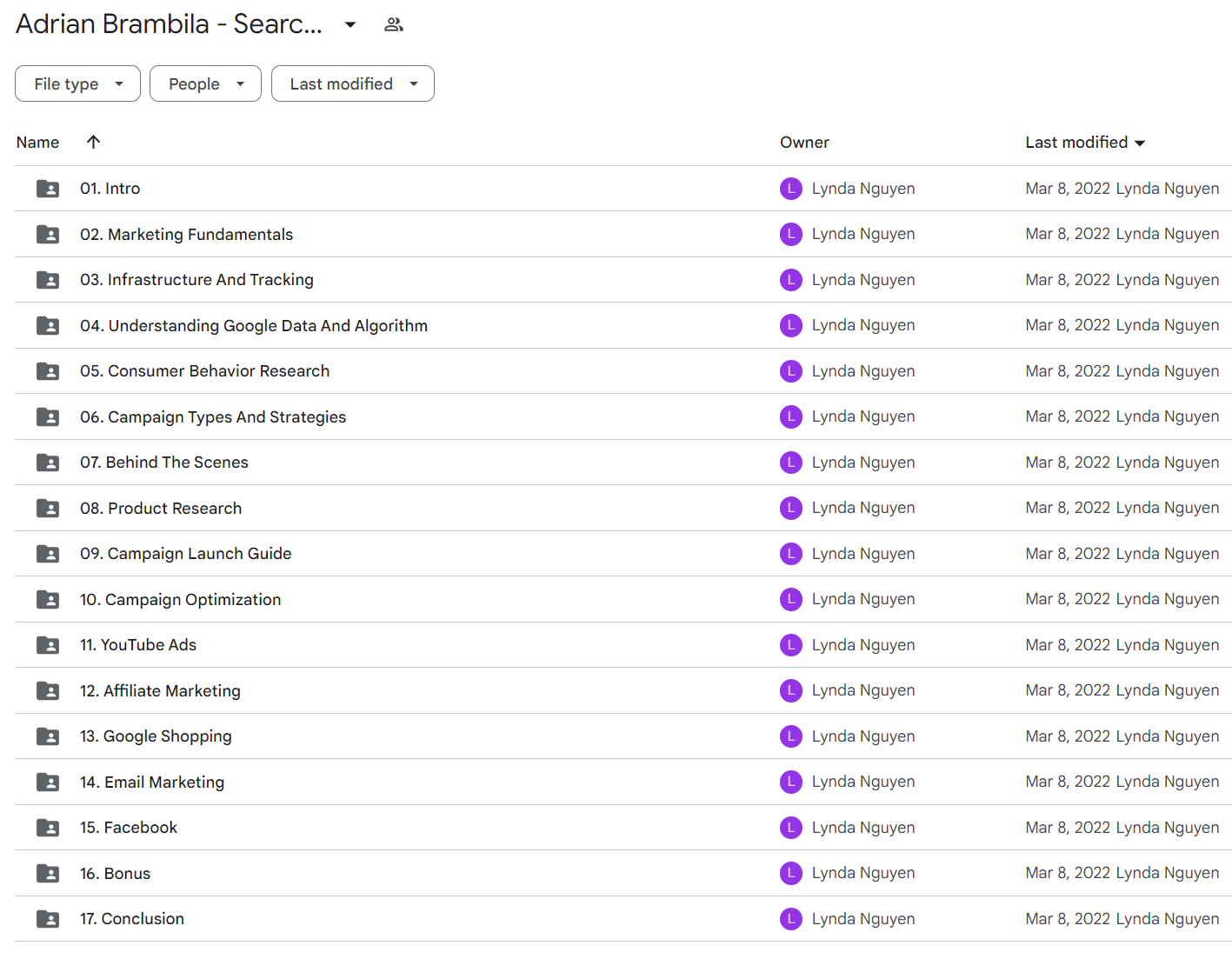Viewport: 1232px width, 959px height.
Task: Click owner avatar in the 08. Product Research row
Action: pos(791,508)
